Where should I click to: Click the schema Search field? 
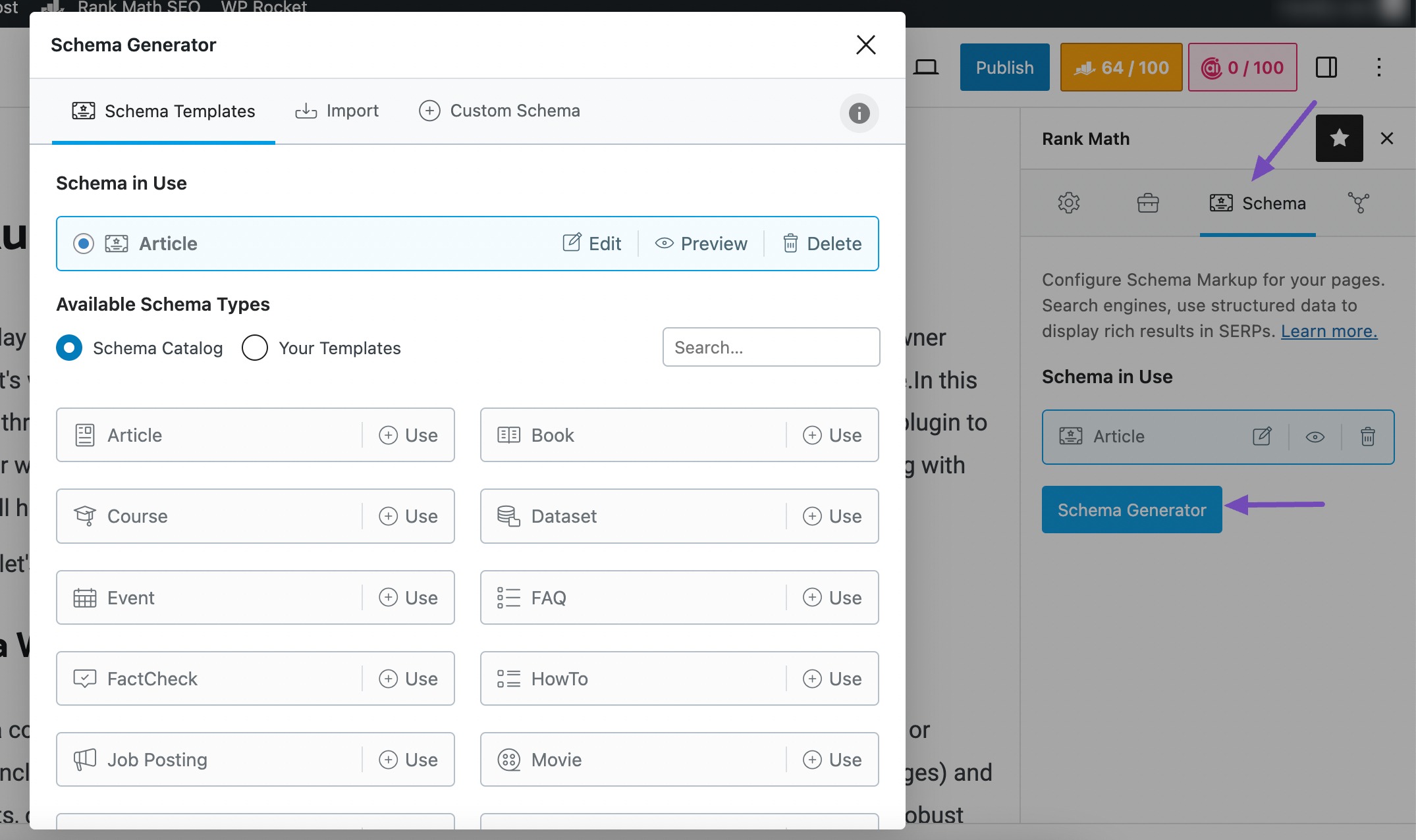tap(771, 347)
